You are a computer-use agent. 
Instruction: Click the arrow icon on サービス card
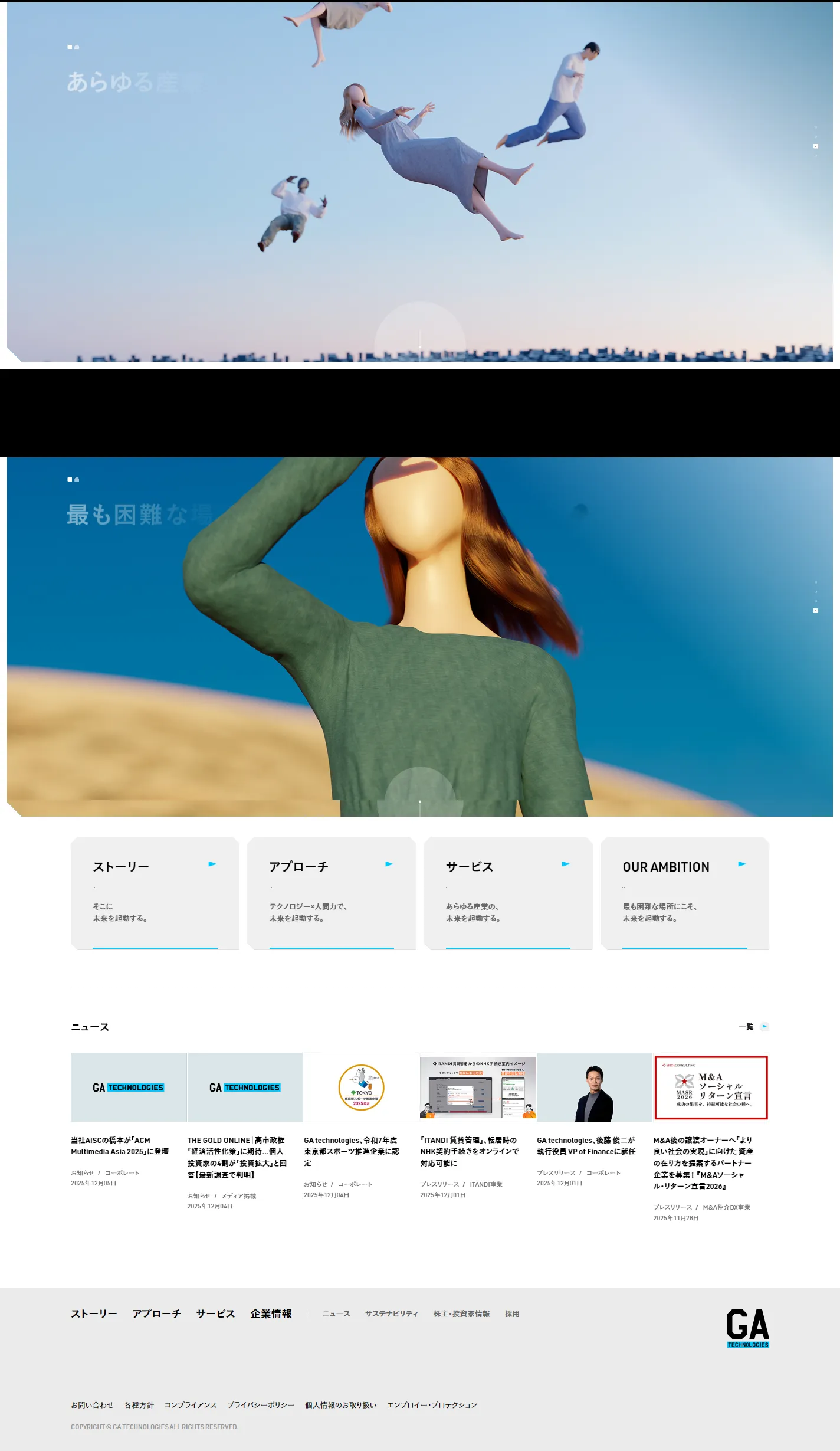(x=566, y=864)
